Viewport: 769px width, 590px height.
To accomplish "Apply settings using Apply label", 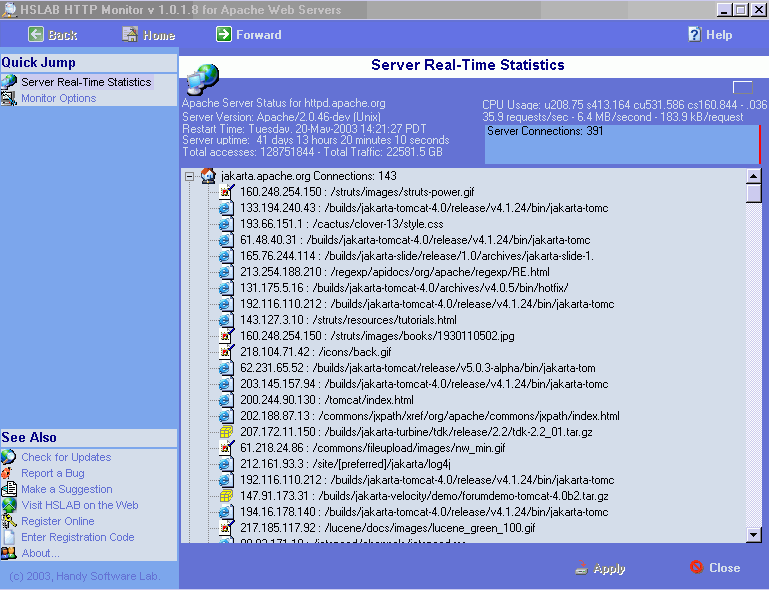I will click(609, 568).
